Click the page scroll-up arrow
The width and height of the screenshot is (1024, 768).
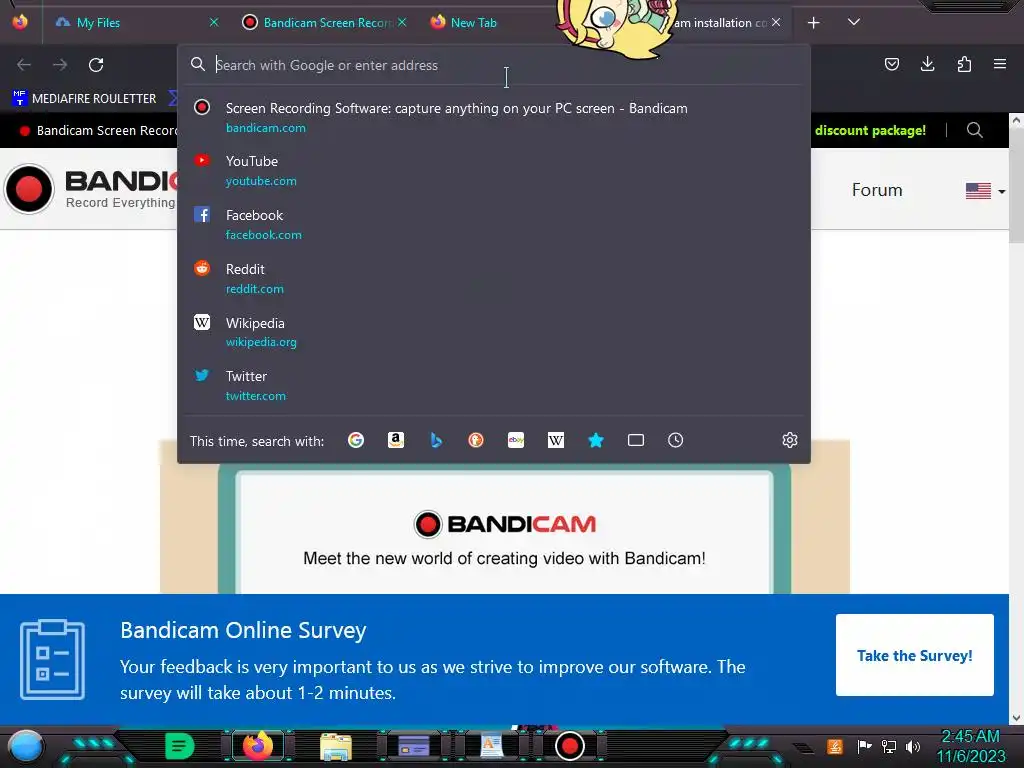[x=1016, y=120]
